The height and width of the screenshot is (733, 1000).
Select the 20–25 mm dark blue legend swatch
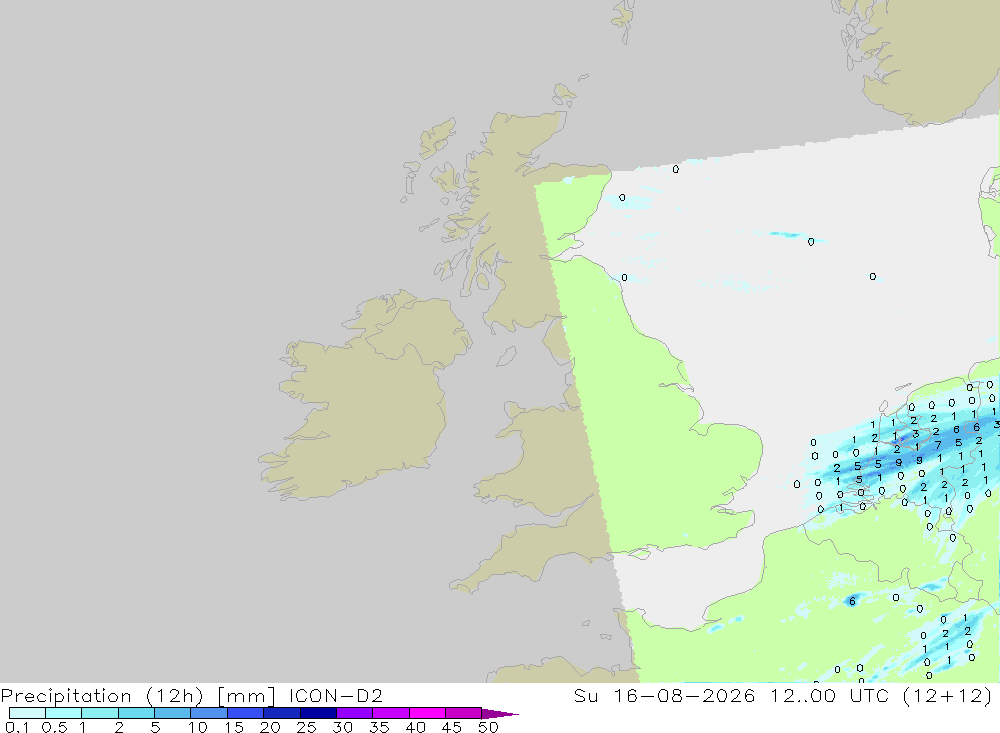click(281, 713)
